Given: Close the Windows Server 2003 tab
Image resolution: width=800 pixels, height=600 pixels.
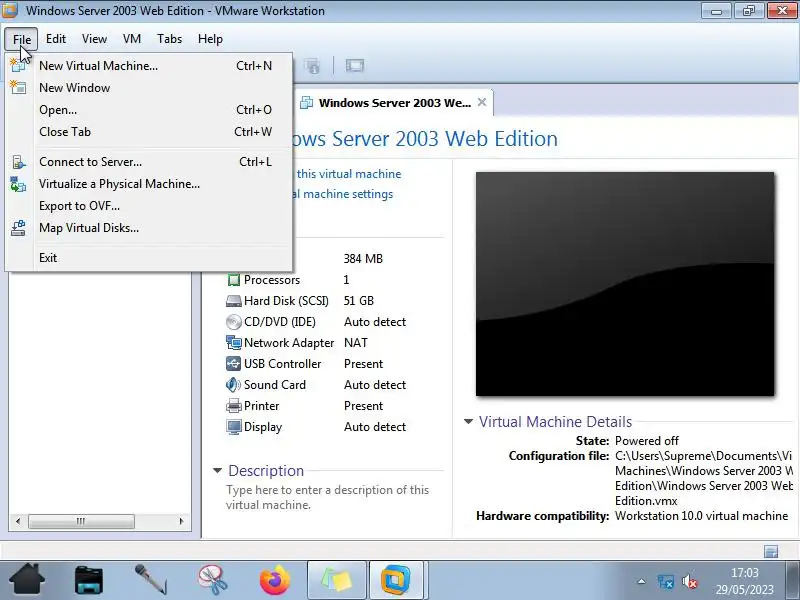Looking at the screenshot, I should pyautogui.click(x=482, y=103).
